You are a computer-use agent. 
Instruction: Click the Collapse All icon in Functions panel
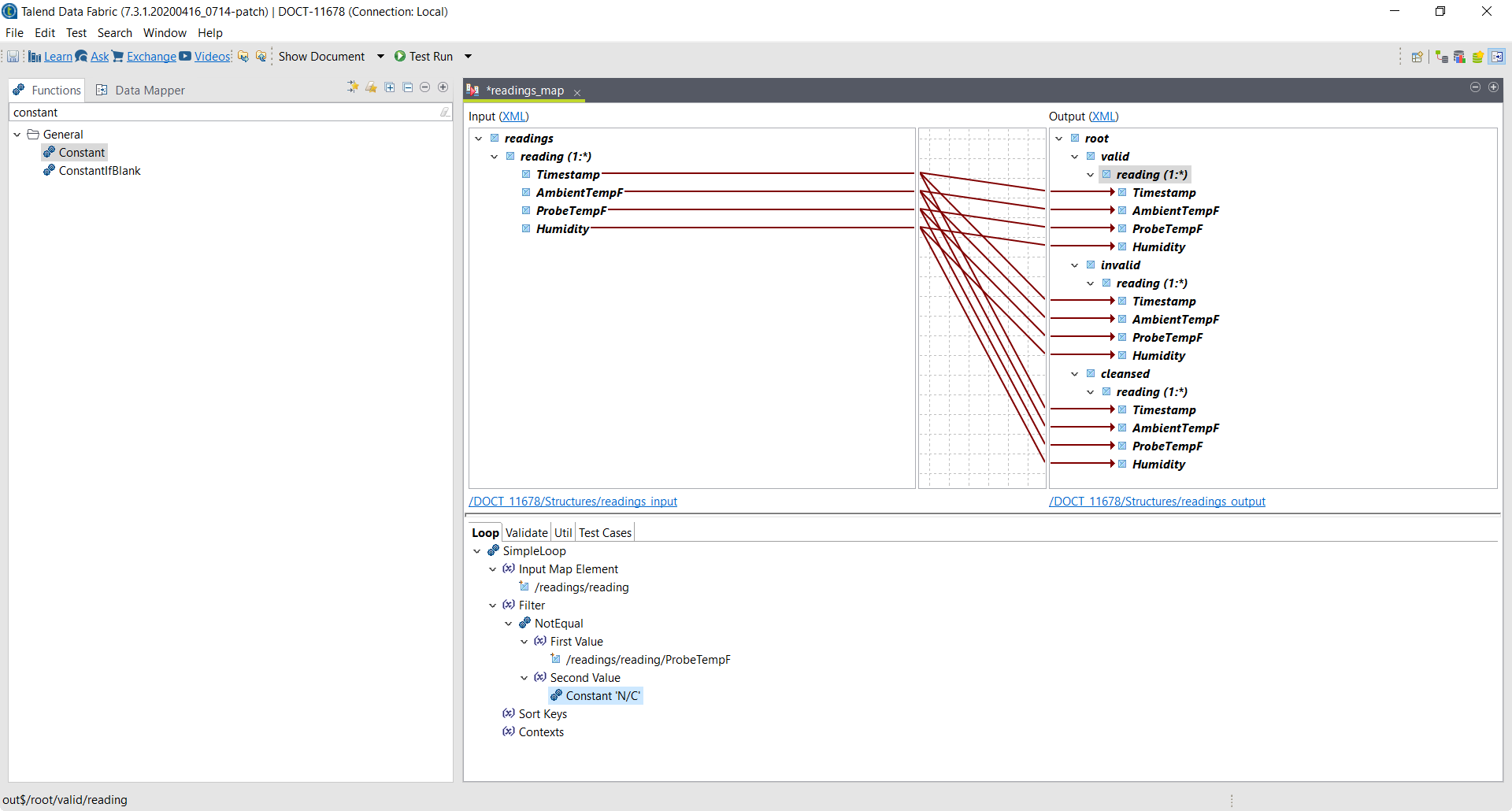pos(407,87)
